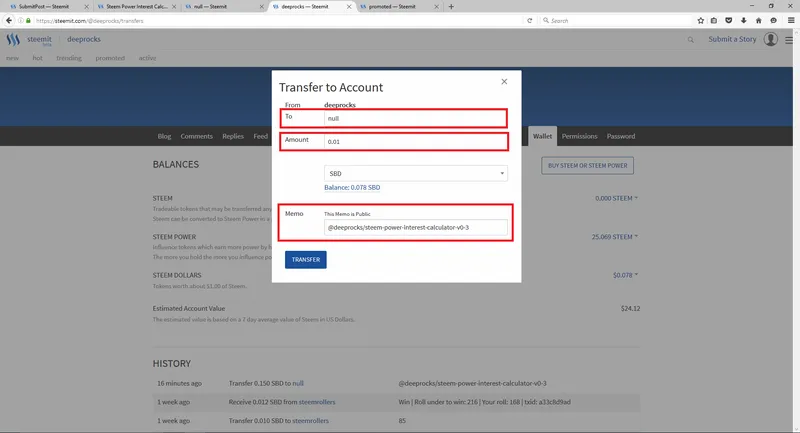
Task: Open the Comments tab
Action: pyautogui.click(x=196, y=136)
